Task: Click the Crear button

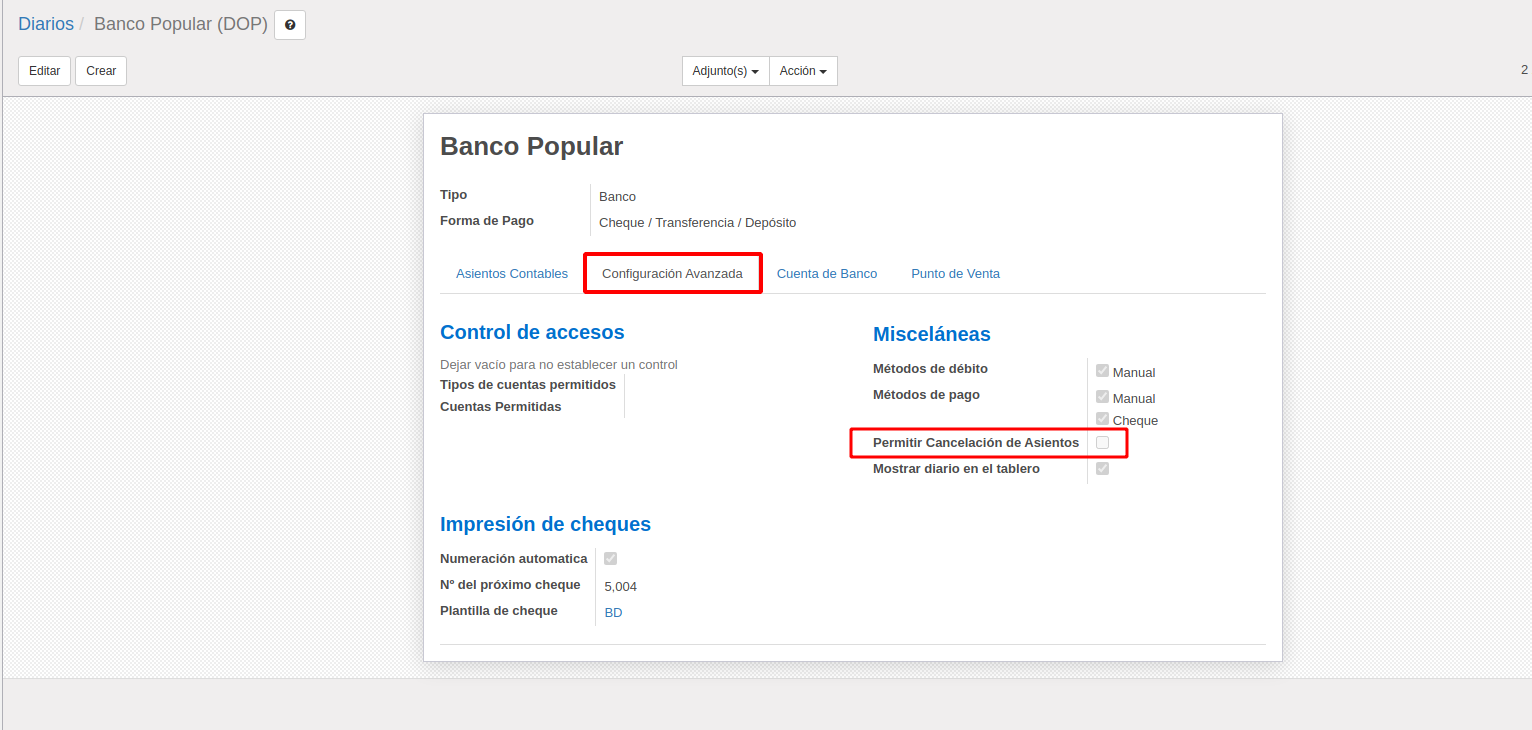Action: click(101, 71)
